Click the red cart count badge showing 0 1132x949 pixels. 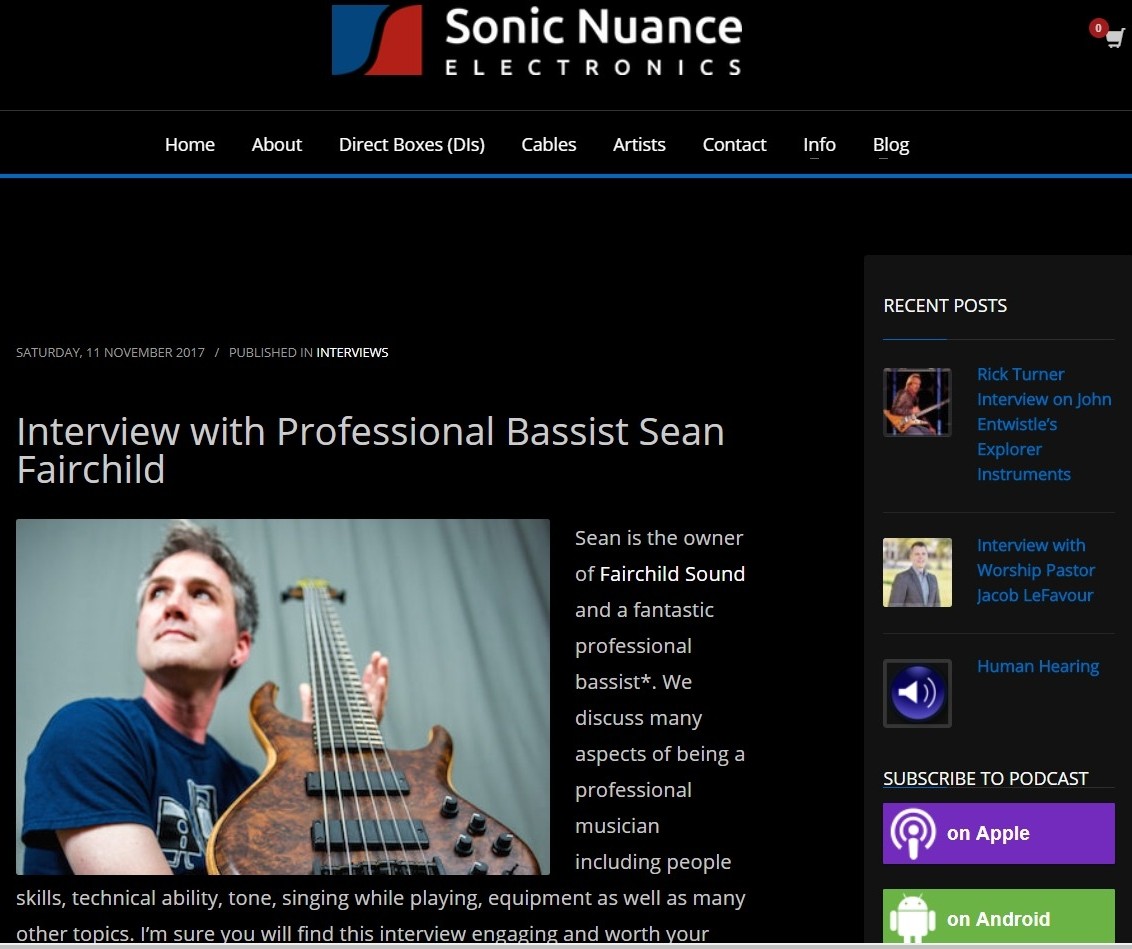pos(1097,28)
